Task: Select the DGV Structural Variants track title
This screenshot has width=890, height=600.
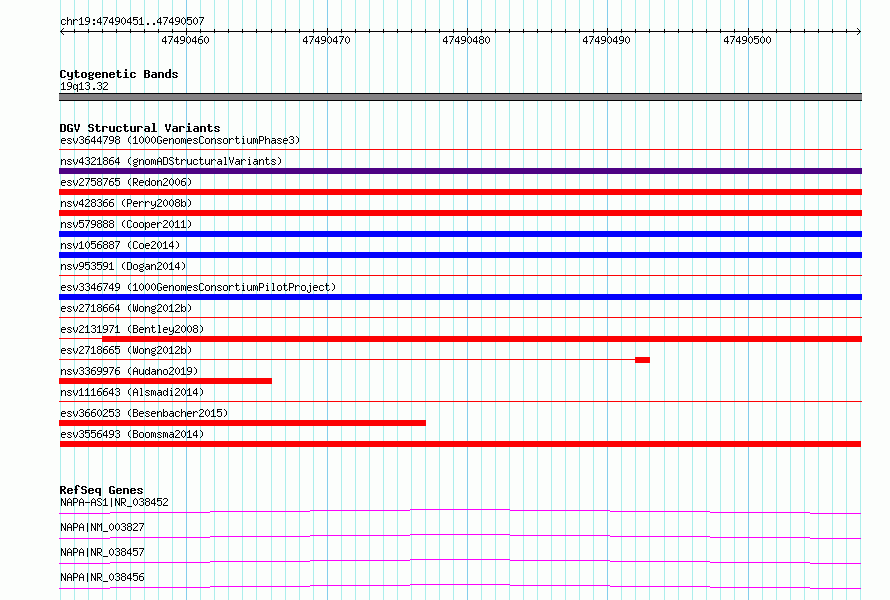Action: click(x=140, y=128)
